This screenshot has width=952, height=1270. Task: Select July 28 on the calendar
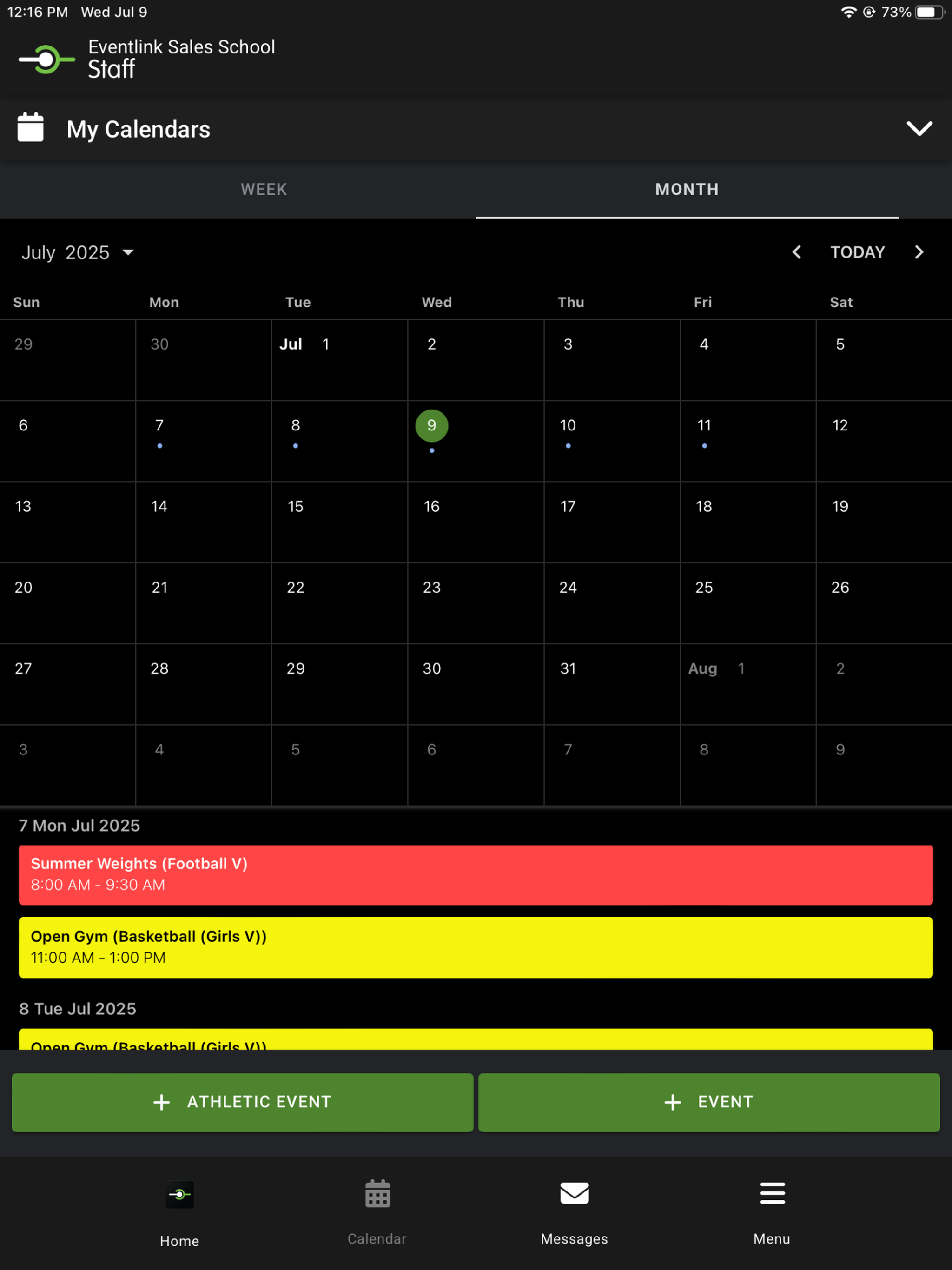pyautogui.click(x=203, y=684)
